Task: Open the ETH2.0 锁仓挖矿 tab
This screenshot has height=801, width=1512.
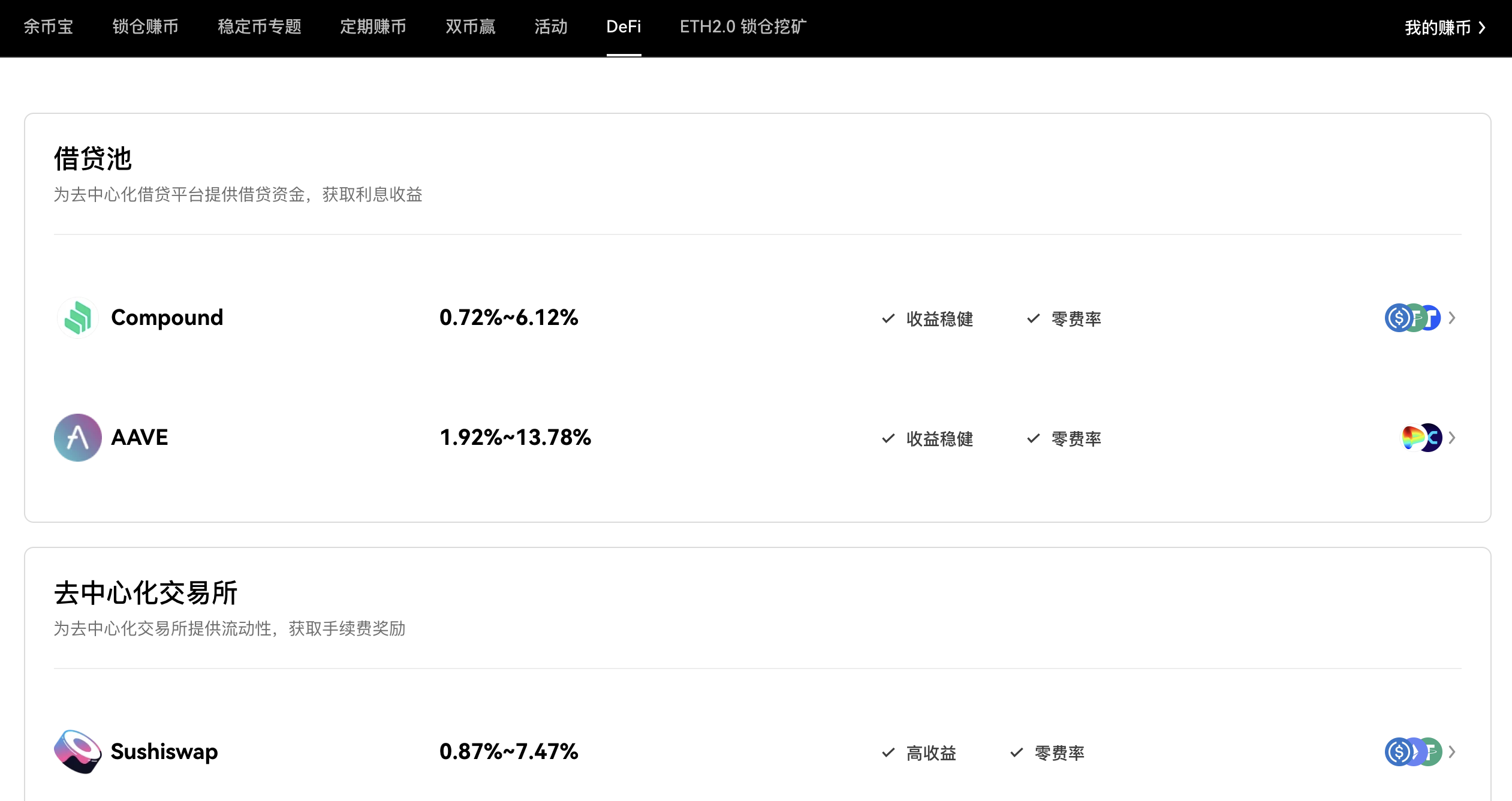Action: point(743,27)
